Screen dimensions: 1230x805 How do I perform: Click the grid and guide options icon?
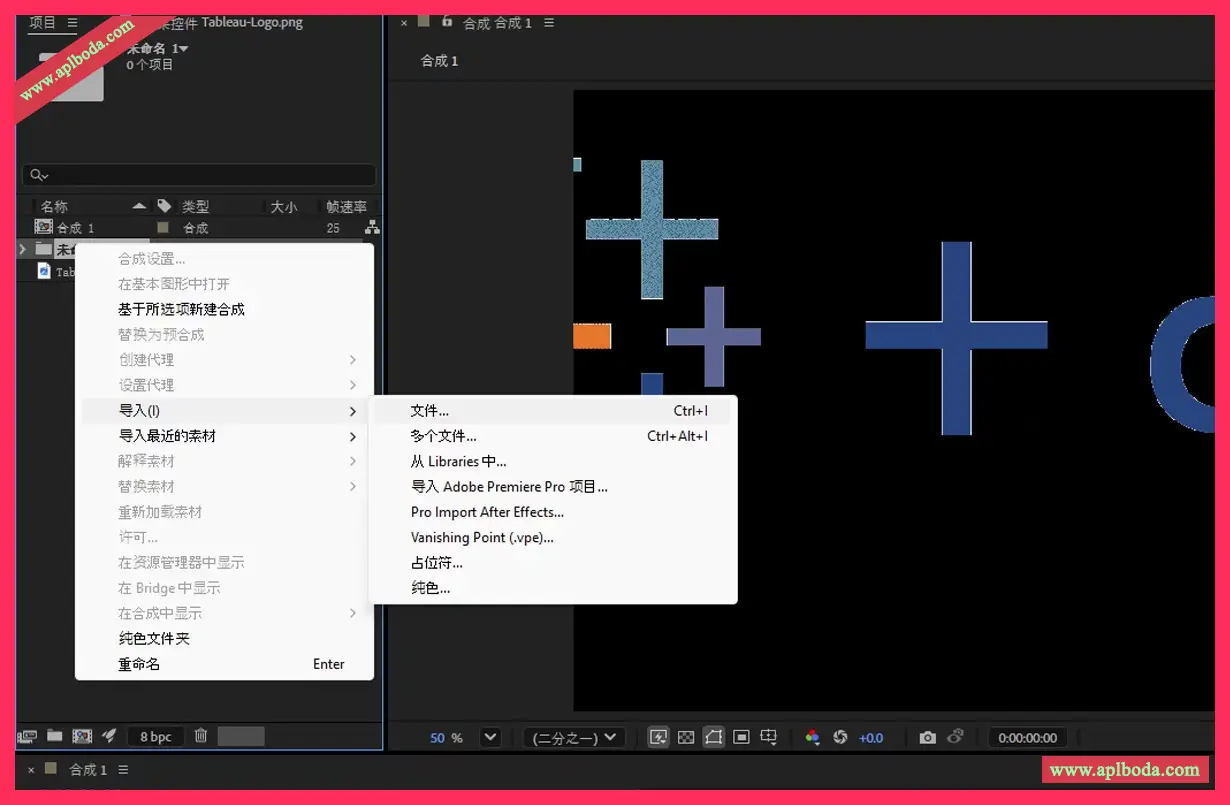(768, 737)
